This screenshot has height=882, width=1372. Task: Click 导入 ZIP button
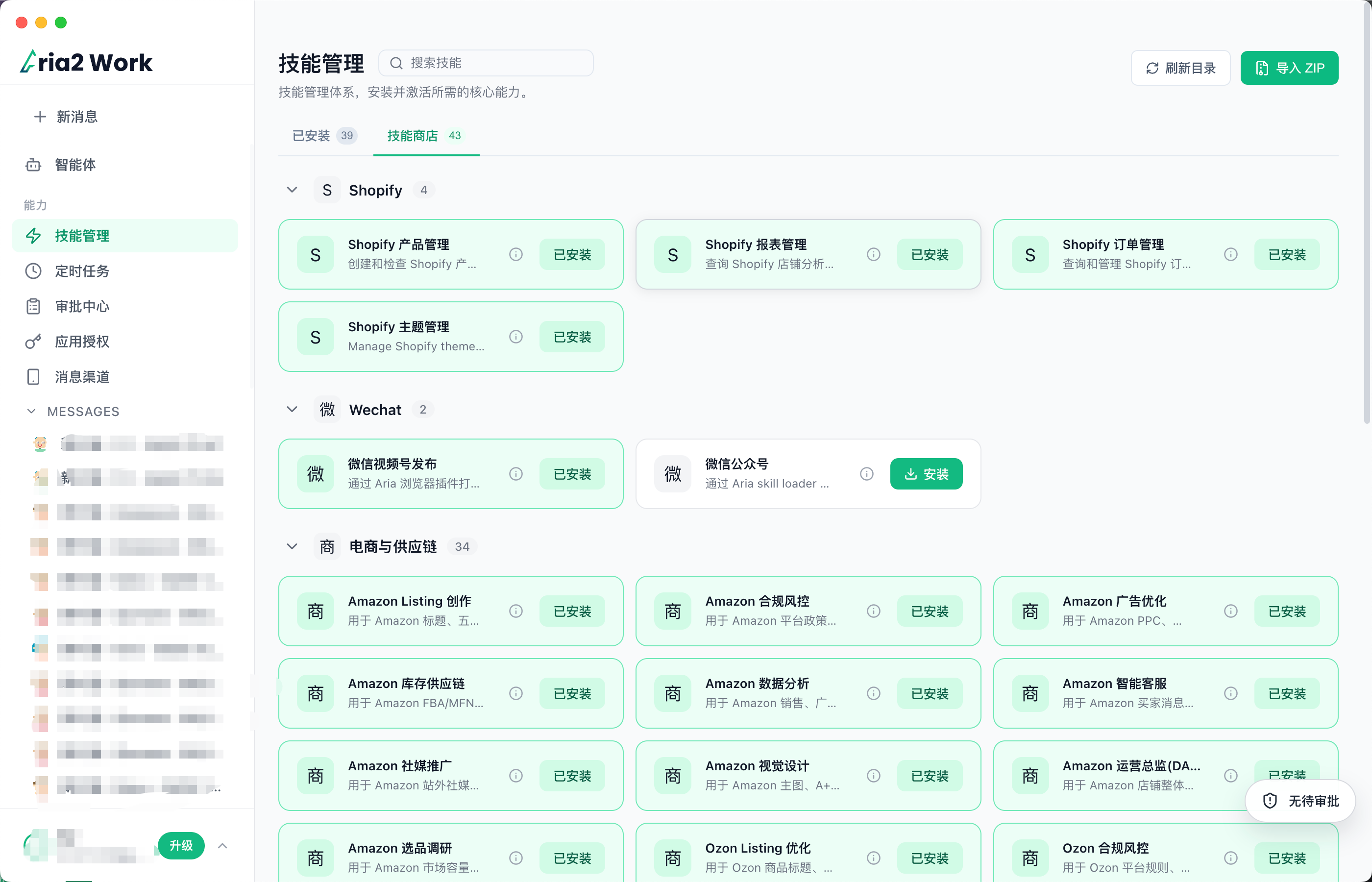tap(1289, 68)
